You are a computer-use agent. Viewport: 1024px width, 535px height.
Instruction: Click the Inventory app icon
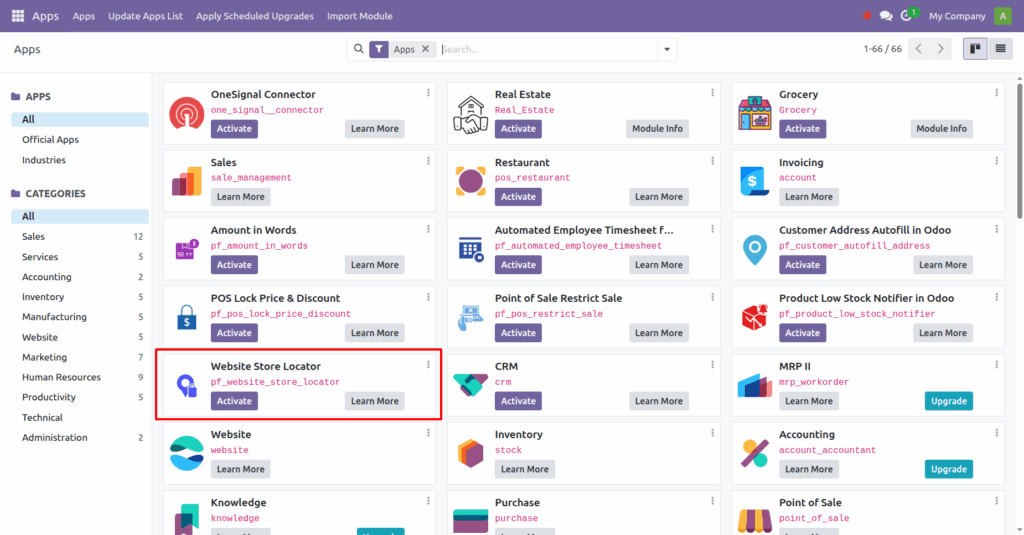coord(471,453)
